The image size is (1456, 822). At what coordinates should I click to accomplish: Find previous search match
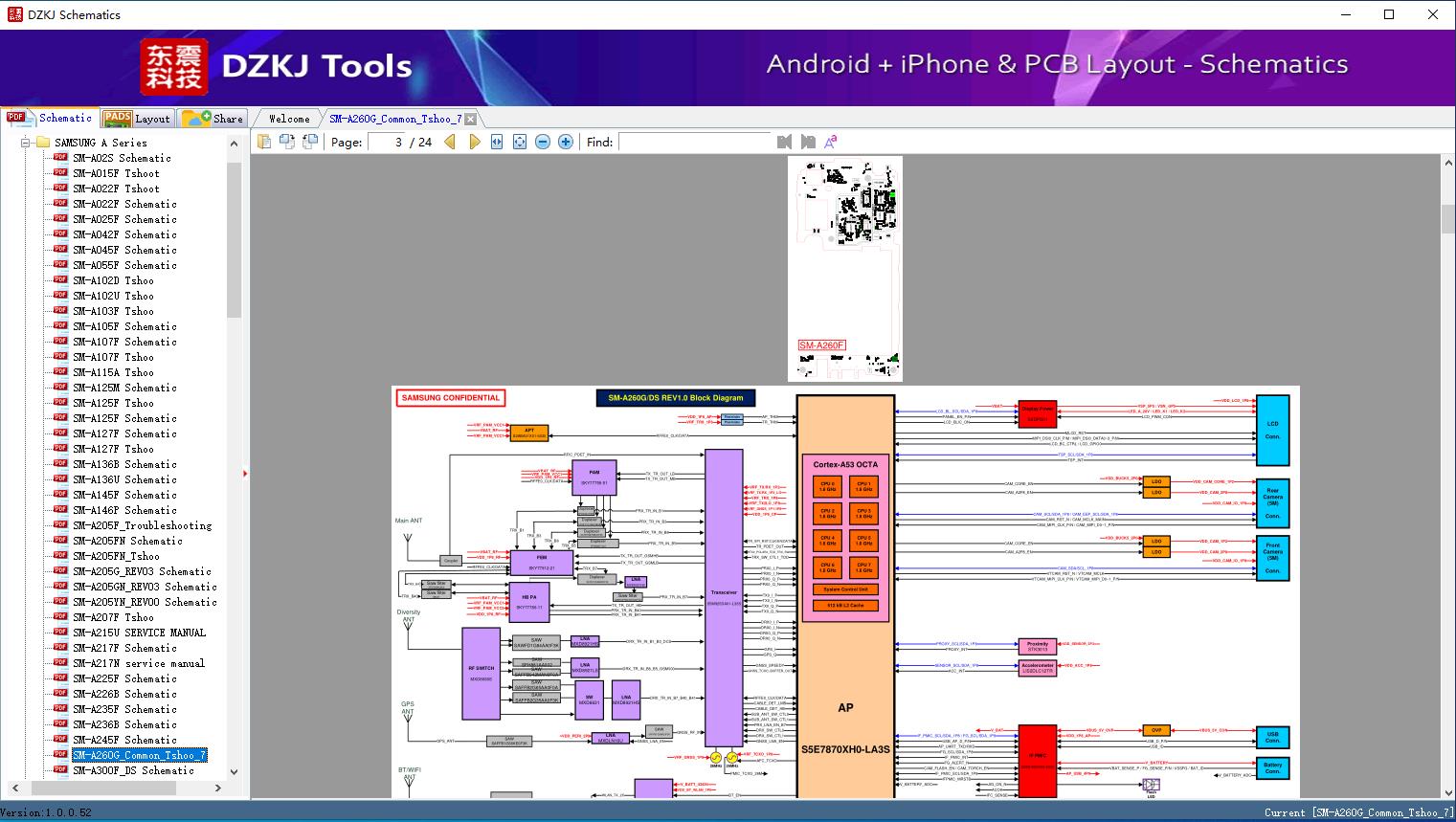pos(785,142)
